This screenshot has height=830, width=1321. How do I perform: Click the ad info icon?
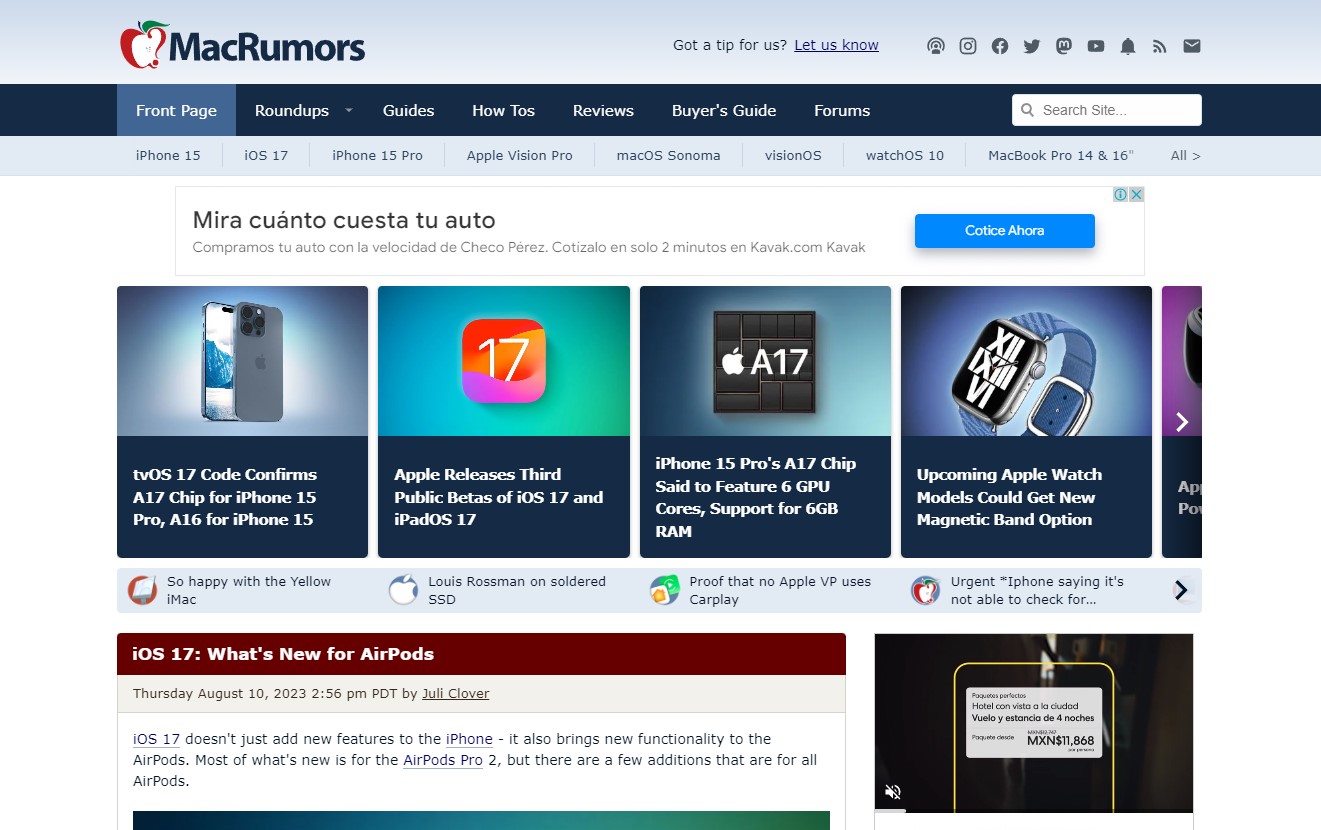pos(1121,194)
